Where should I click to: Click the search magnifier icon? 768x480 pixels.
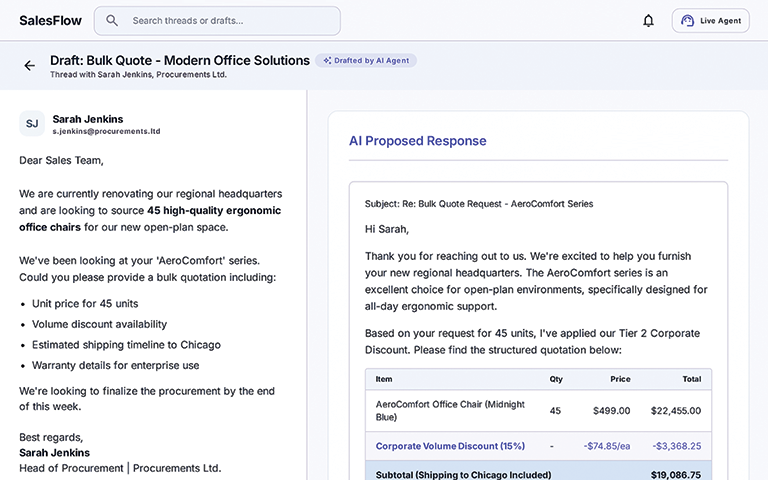(x=112, y=21)
